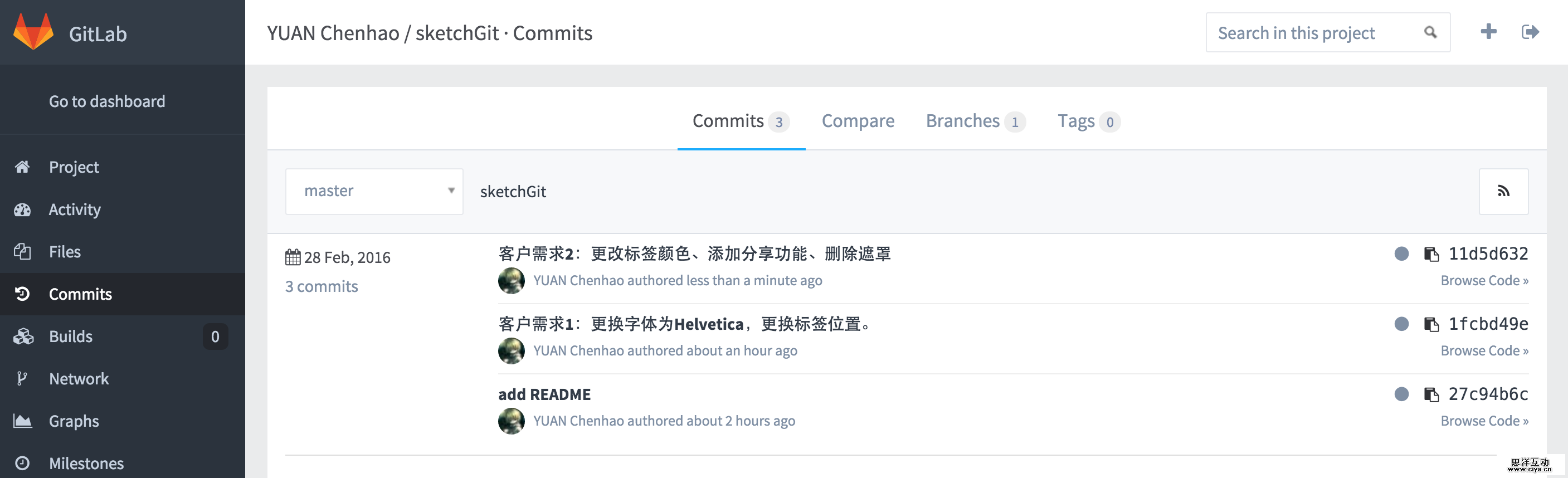Open Network in the sidebar

coord(79,379)
